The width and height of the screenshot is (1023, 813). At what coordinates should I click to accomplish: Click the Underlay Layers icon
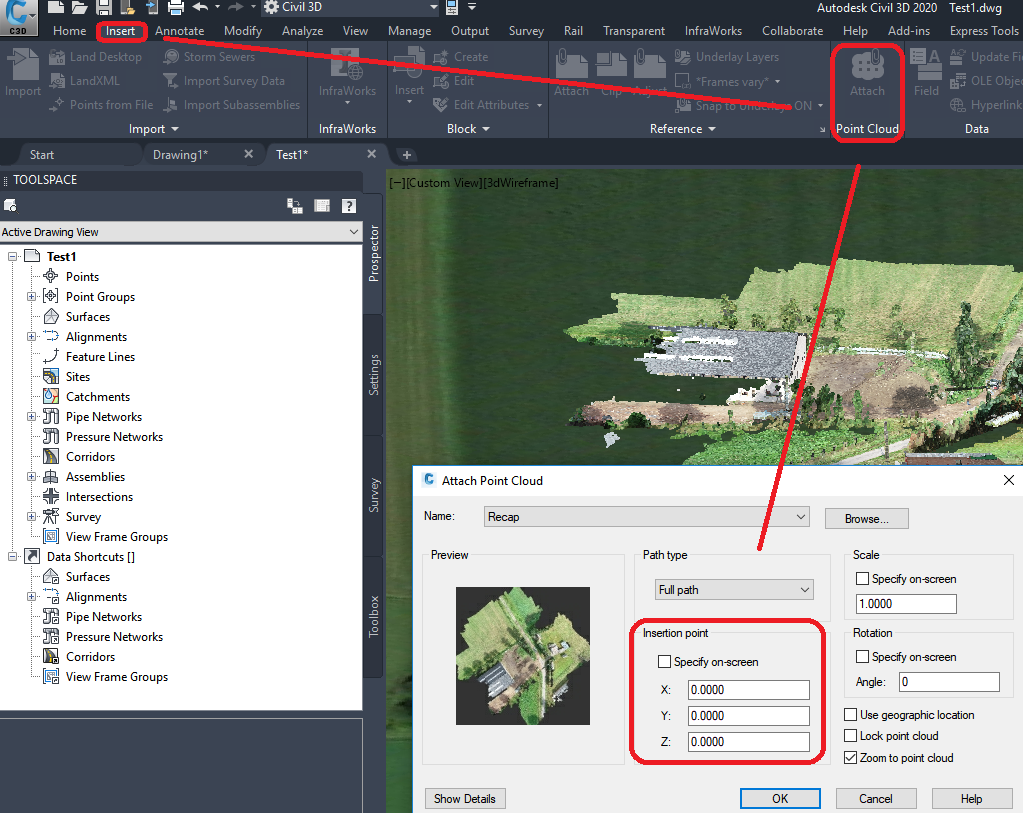[682, 57]
